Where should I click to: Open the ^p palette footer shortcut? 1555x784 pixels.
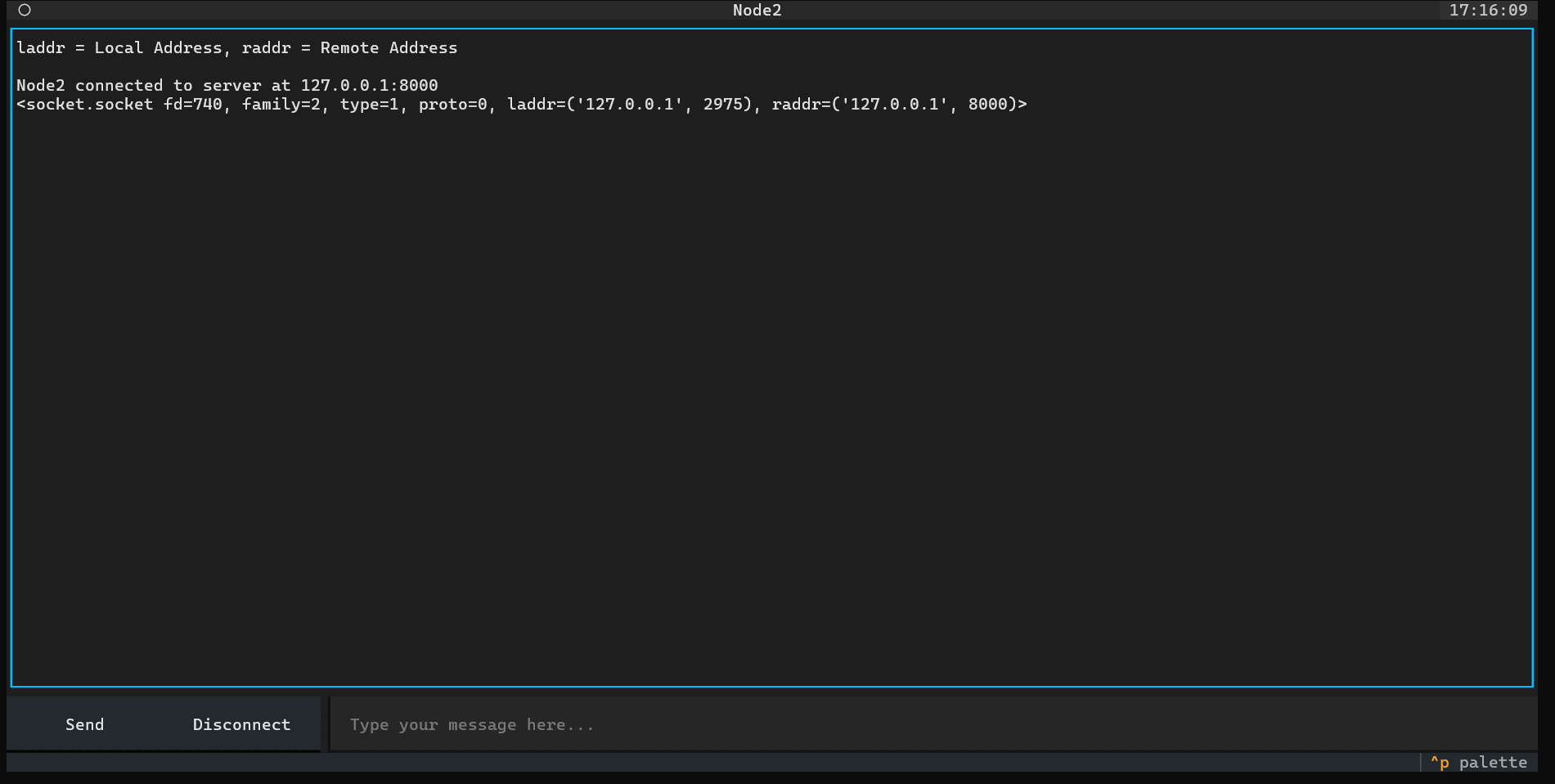pos(1479,762)
